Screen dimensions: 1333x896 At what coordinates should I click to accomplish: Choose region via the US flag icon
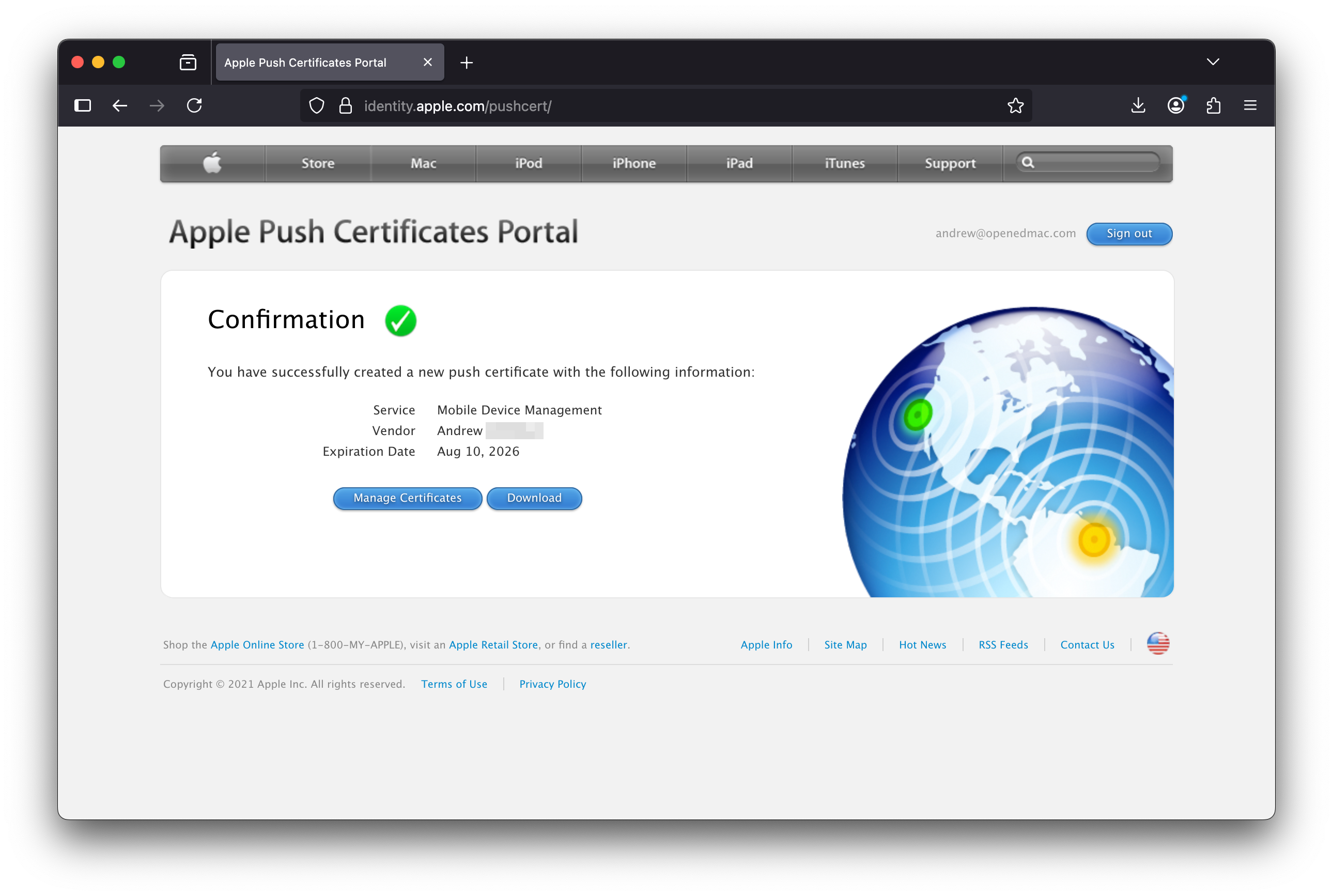[x=1157, y=643]
